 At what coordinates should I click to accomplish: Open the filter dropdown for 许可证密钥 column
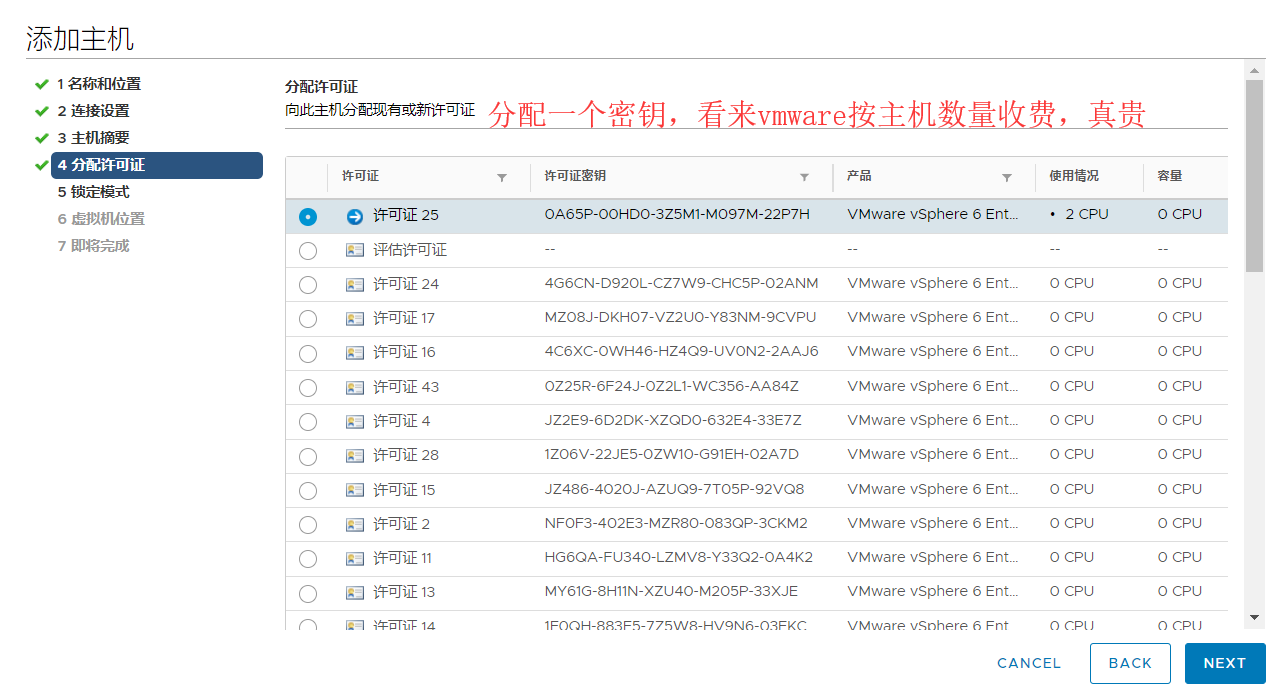[804, 177]
